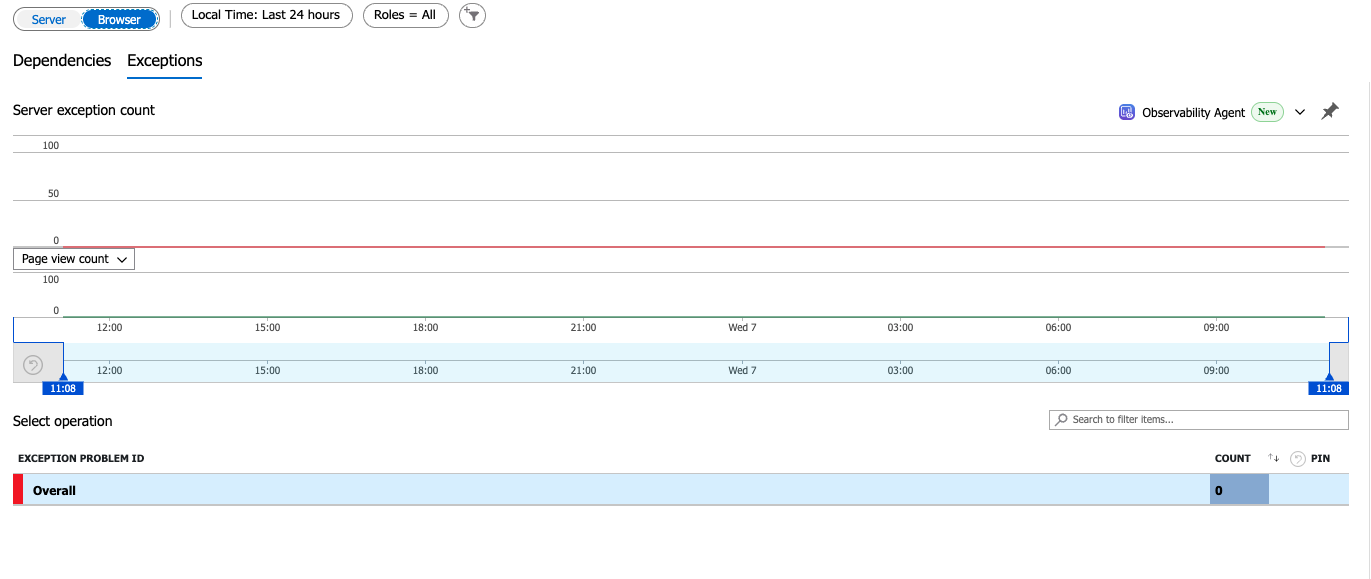Click the Observability Agent icon

click(1127, 112)
